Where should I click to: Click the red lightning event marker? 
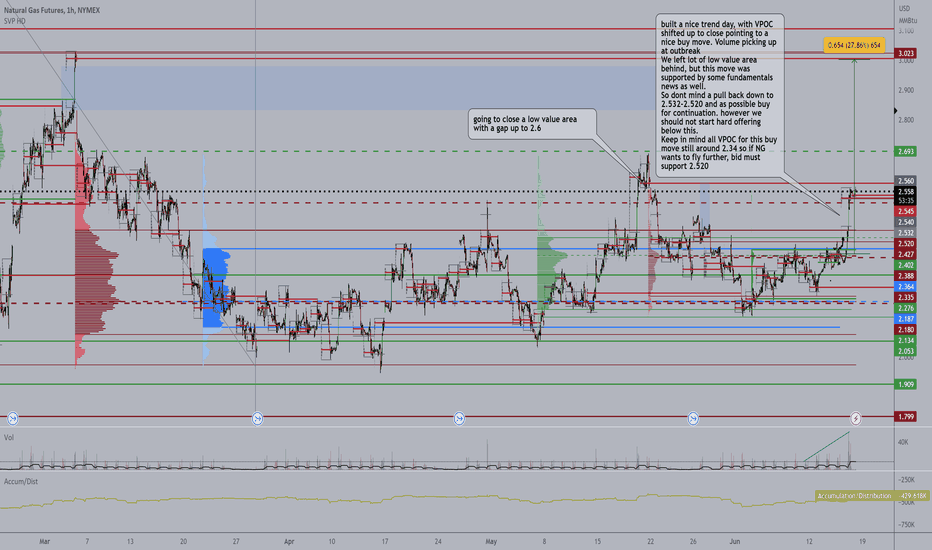pos(855,419)
